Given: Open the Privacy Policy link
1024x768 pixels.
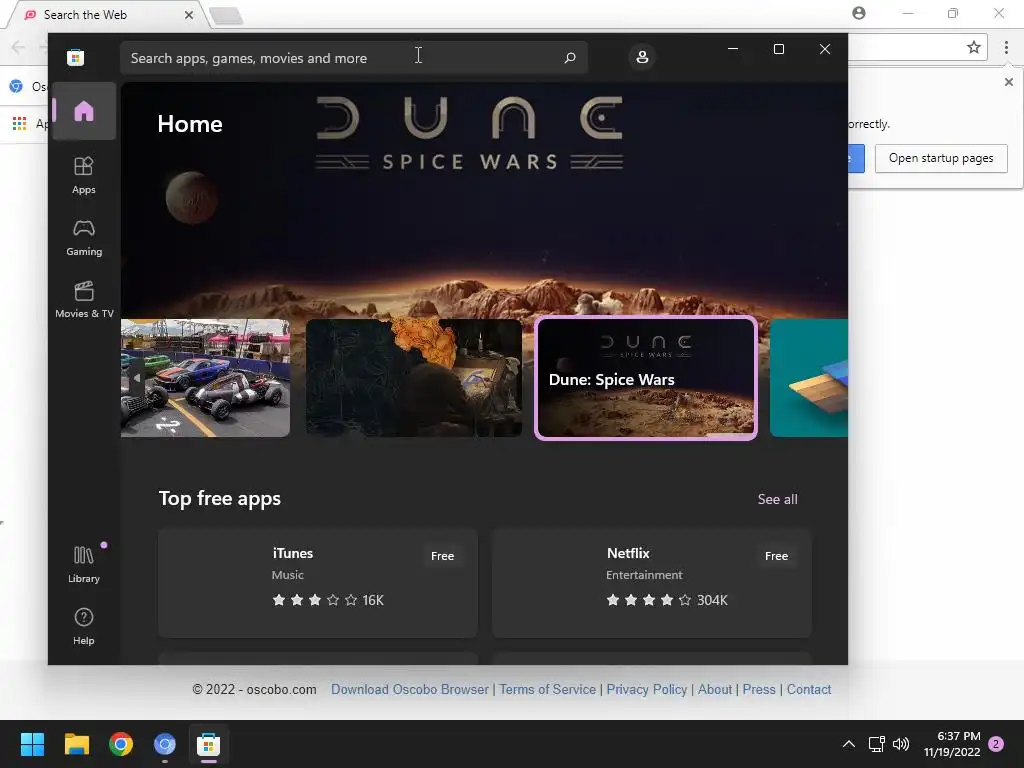Looking at the screenshot, I should click(x=647, y=689).
